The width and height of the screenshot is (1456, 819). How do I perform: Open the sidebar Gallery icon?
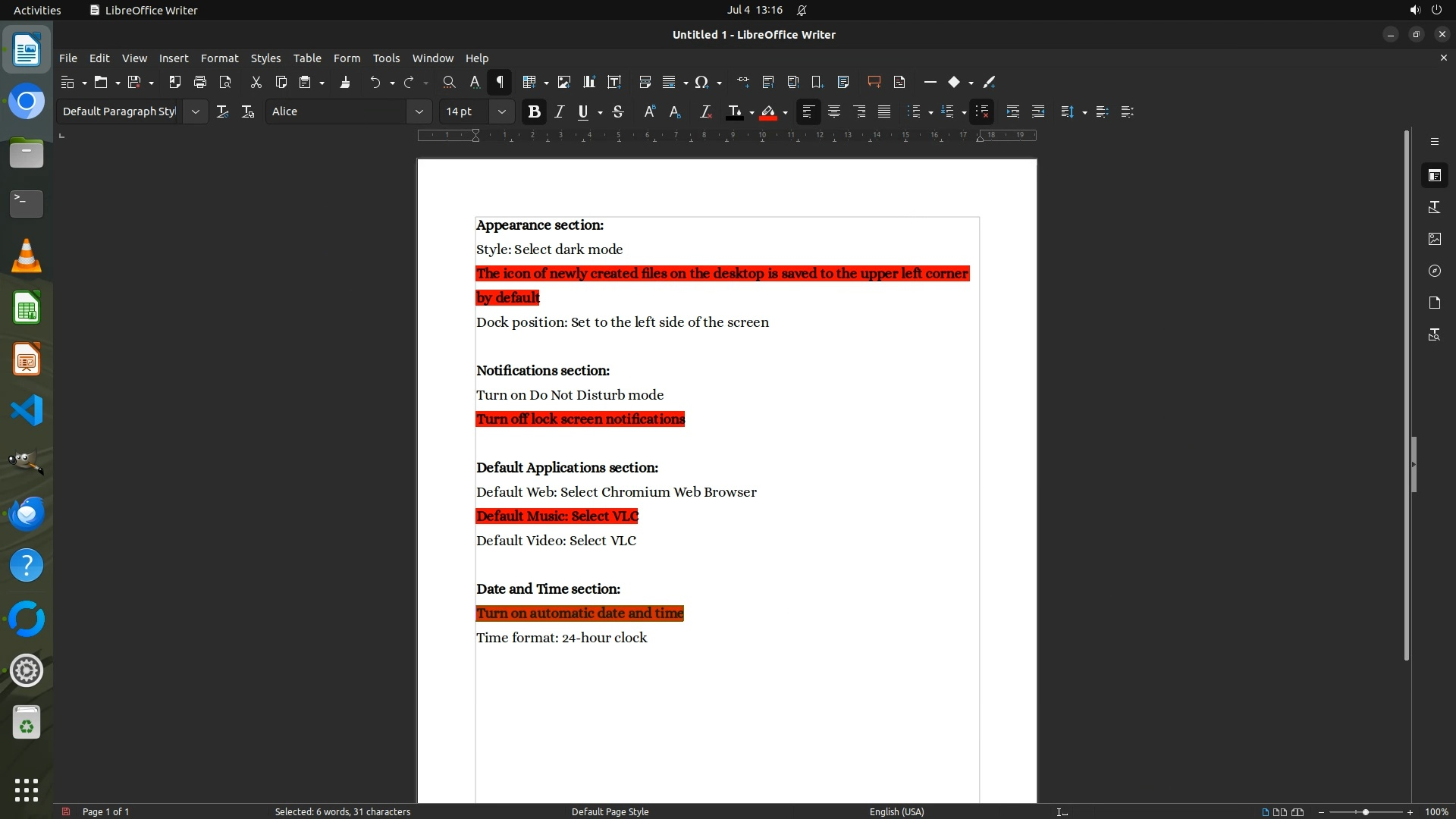pos(1434,239)
